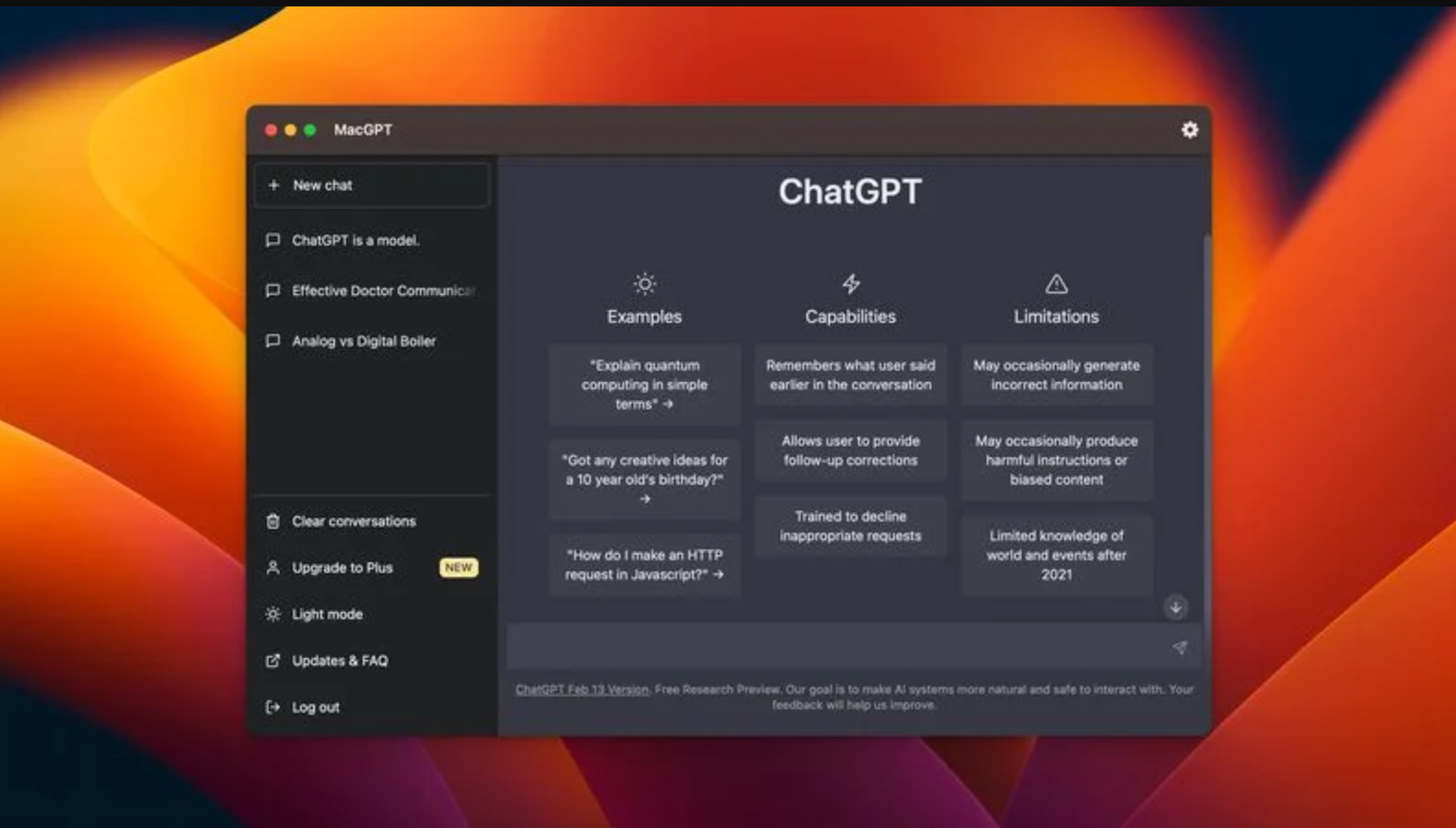1456x828 pixels.
Task: Close the MacGPT window with red button
Action: click(x=271, y=130)
